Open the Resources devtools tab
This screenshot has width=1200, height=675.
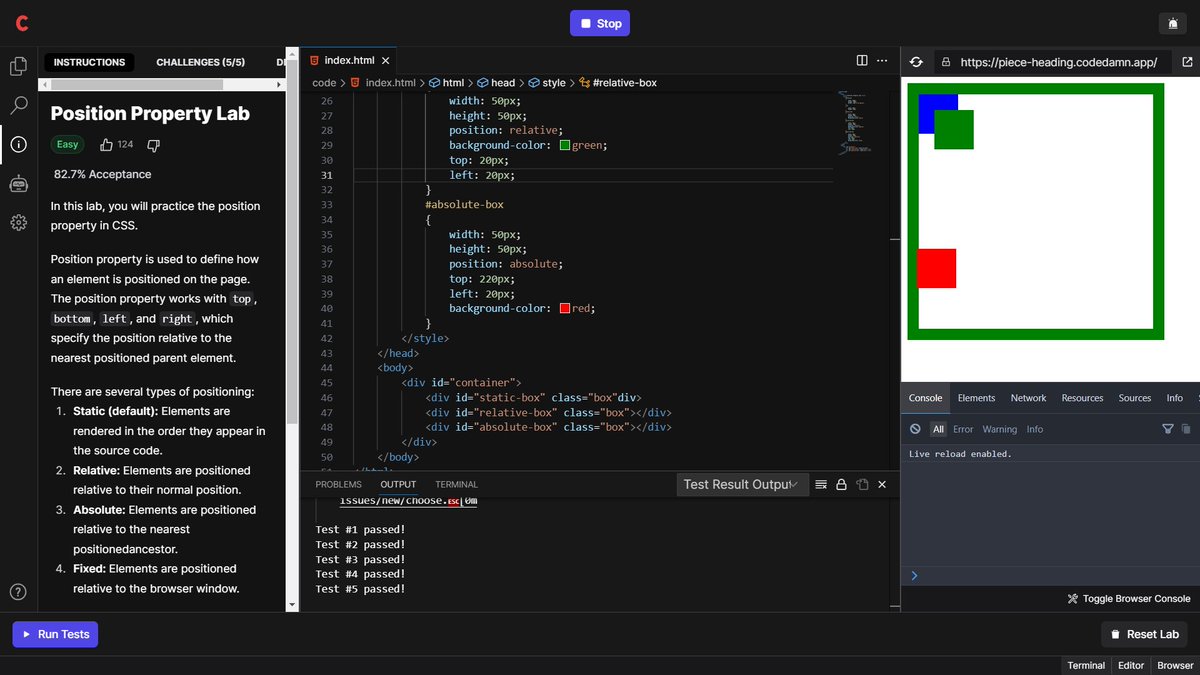click(x=1082, y=398)
